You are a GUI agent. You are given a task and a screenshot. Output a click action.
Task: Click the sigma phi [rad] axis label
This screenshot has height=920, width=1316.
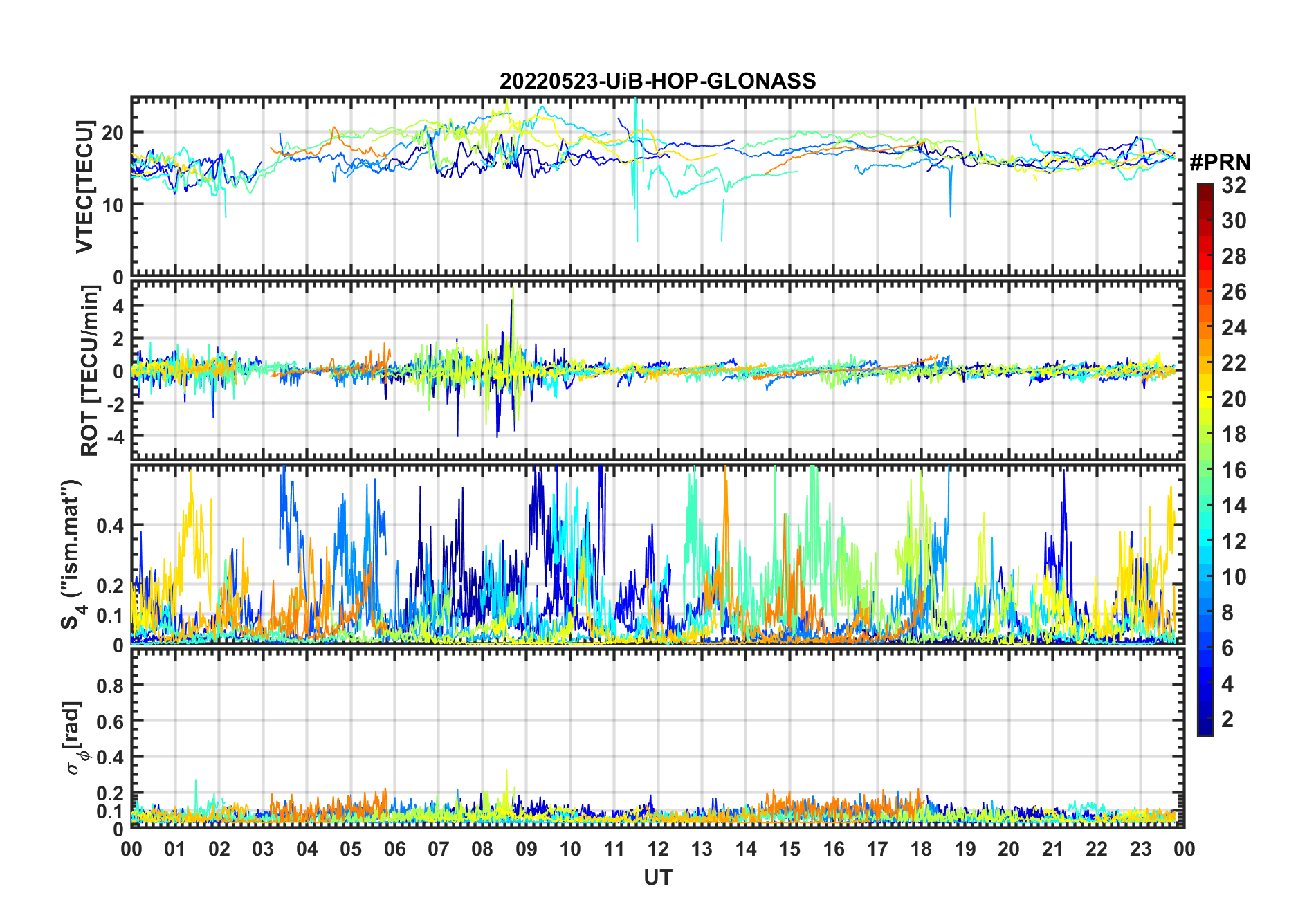click(x=74, y=738)
